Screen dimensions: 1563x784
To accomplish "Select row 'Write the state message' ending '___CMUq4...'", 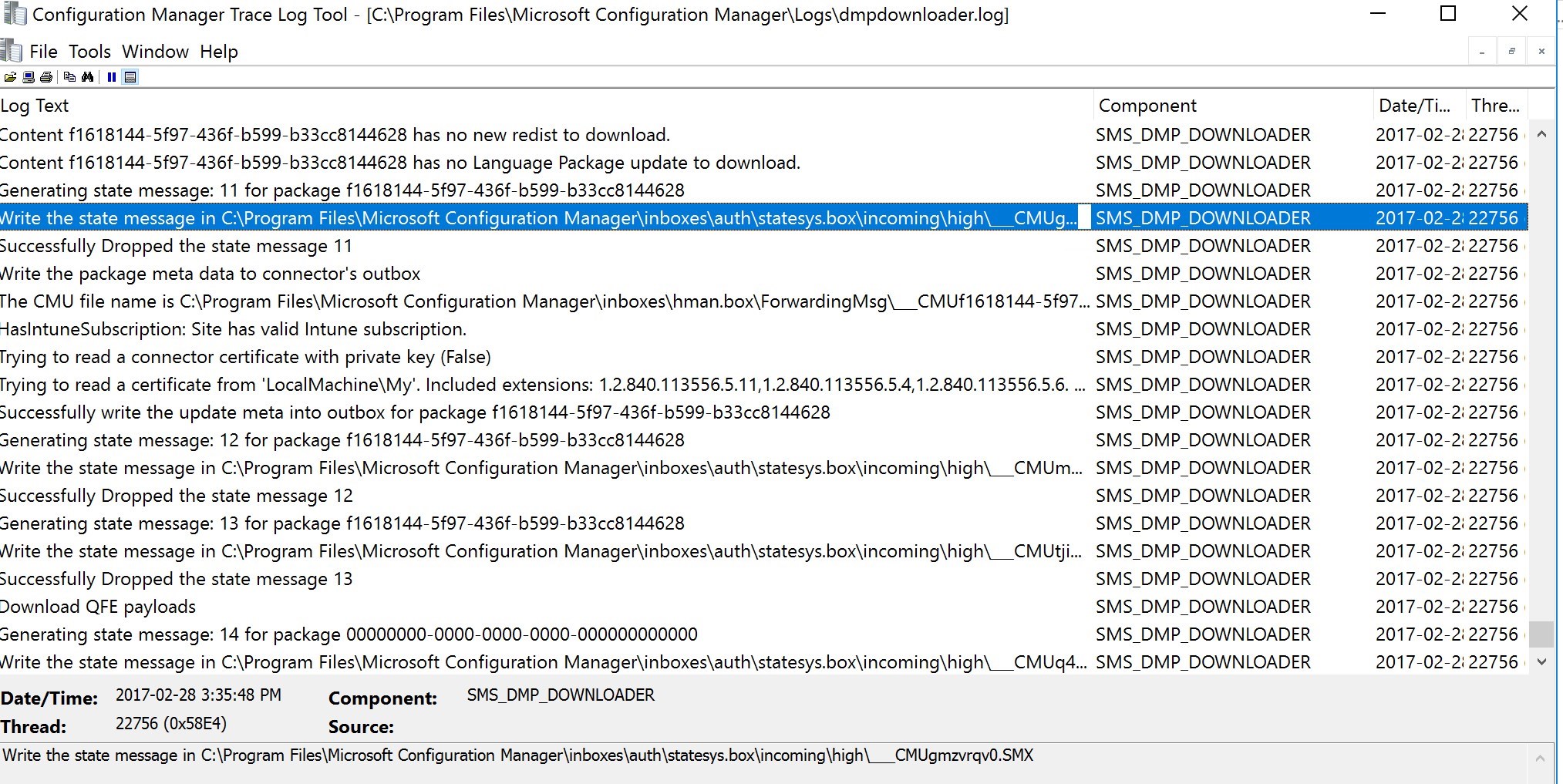I will point(763,662).
